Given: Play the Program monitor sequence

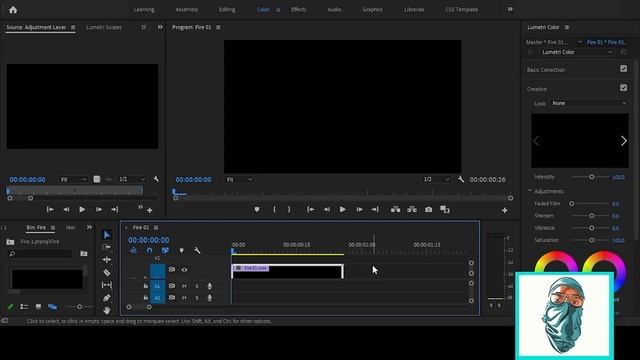Looking at the screenshot, I should point(343,209).
